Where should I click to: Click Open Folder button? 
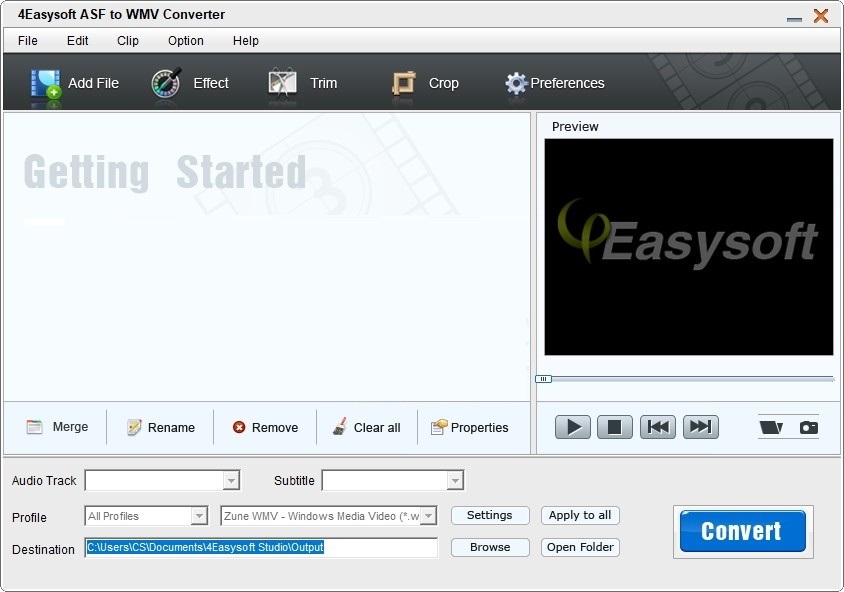click(x=580, y=547)
